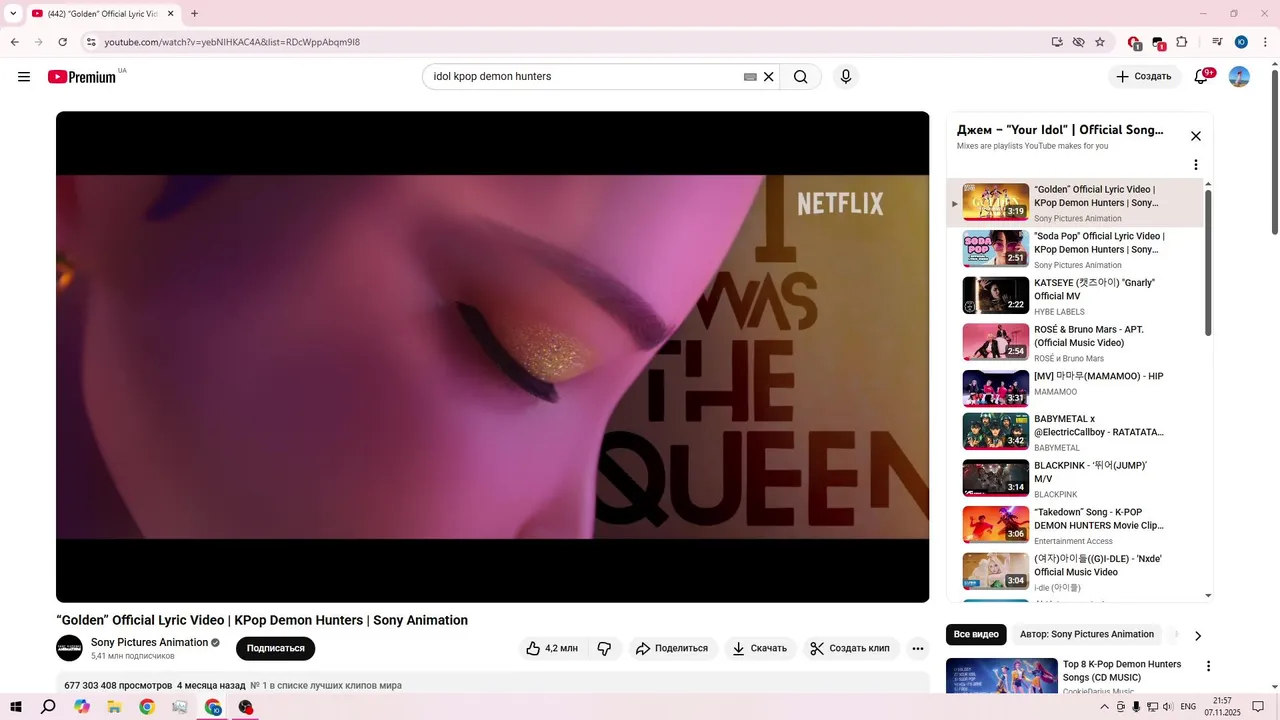1280x720 pixels.
Task: Open Chrome media controls icon
Action: [x=1217, y=42]
